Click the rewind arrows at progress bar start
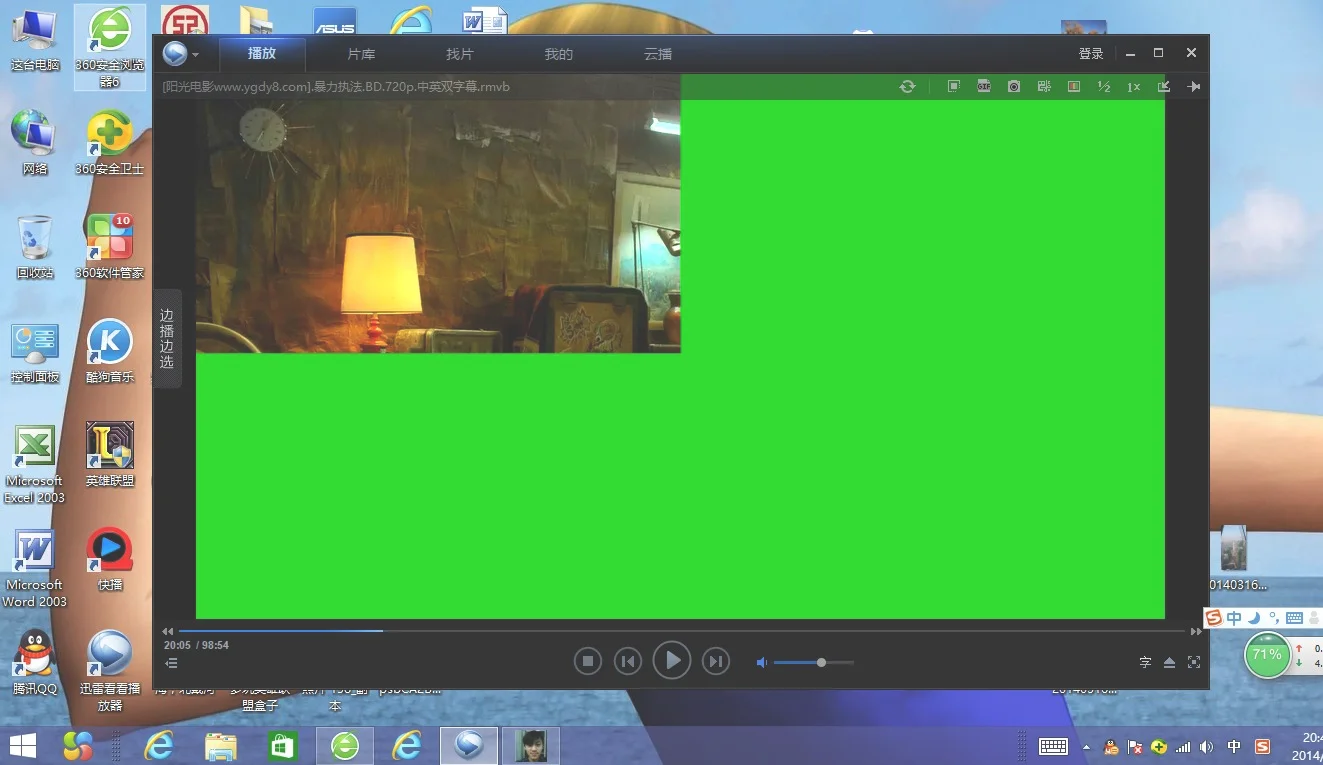Image resolution: width=1323 pixels, height=765 pixels. [168, 631]
